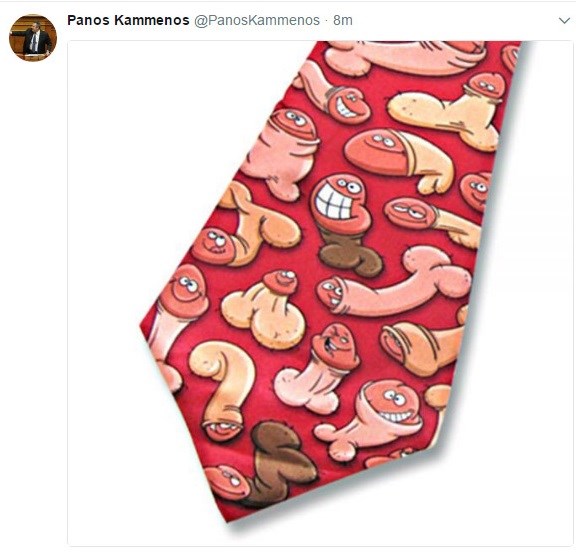Open tweet permalink via the 8m timestamp
Viewport: 576px width, 554px height.
tap(343, 21)
